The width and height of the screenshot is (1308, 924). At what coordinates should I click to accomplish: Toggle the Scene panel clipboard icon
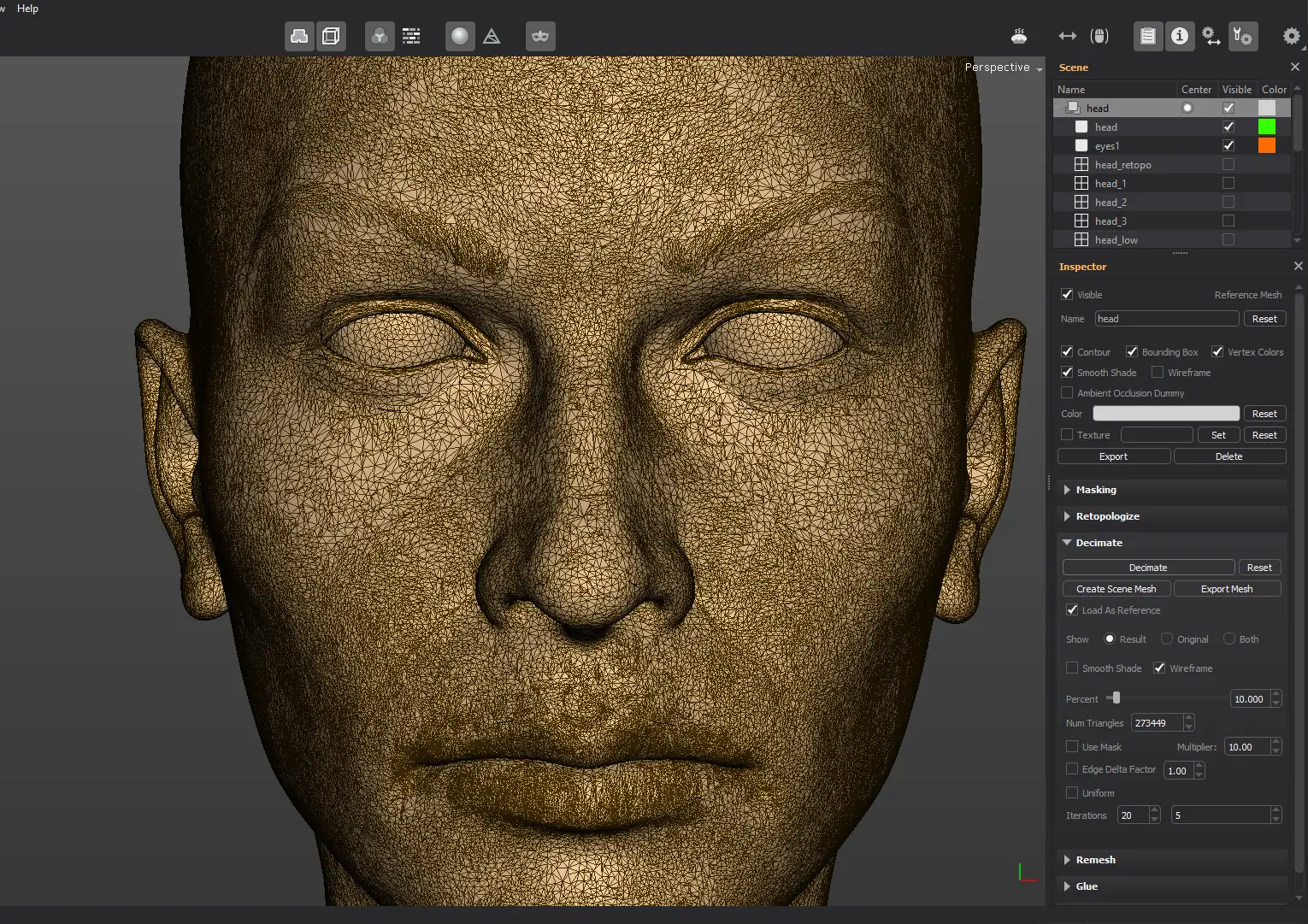(x=1148, y=37)
